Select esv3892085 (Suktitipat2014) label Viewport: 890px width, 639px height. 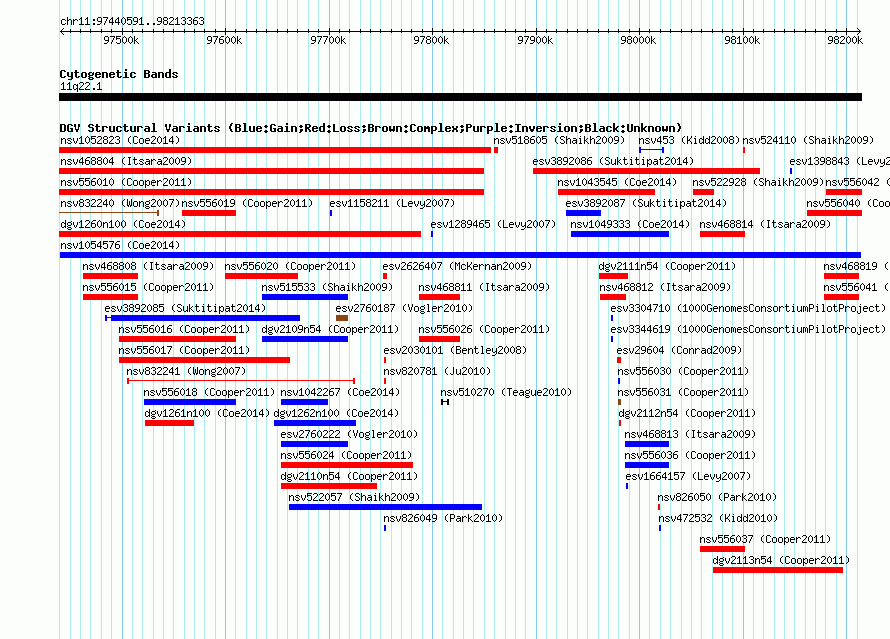(x=185, y=308)
